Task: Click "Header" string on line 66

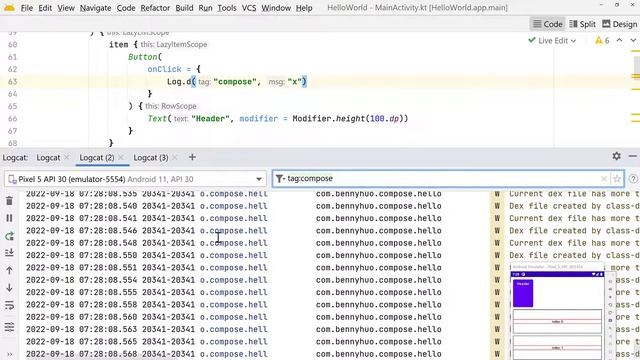Action: coord(210,119)
